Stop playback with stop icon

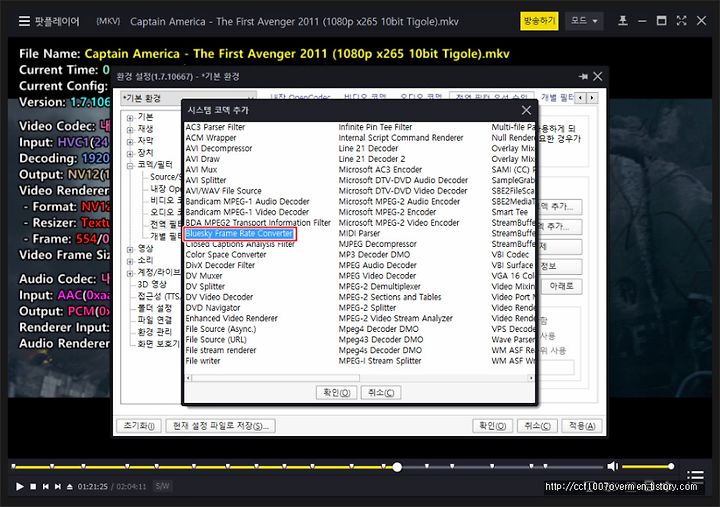point(33,486)
